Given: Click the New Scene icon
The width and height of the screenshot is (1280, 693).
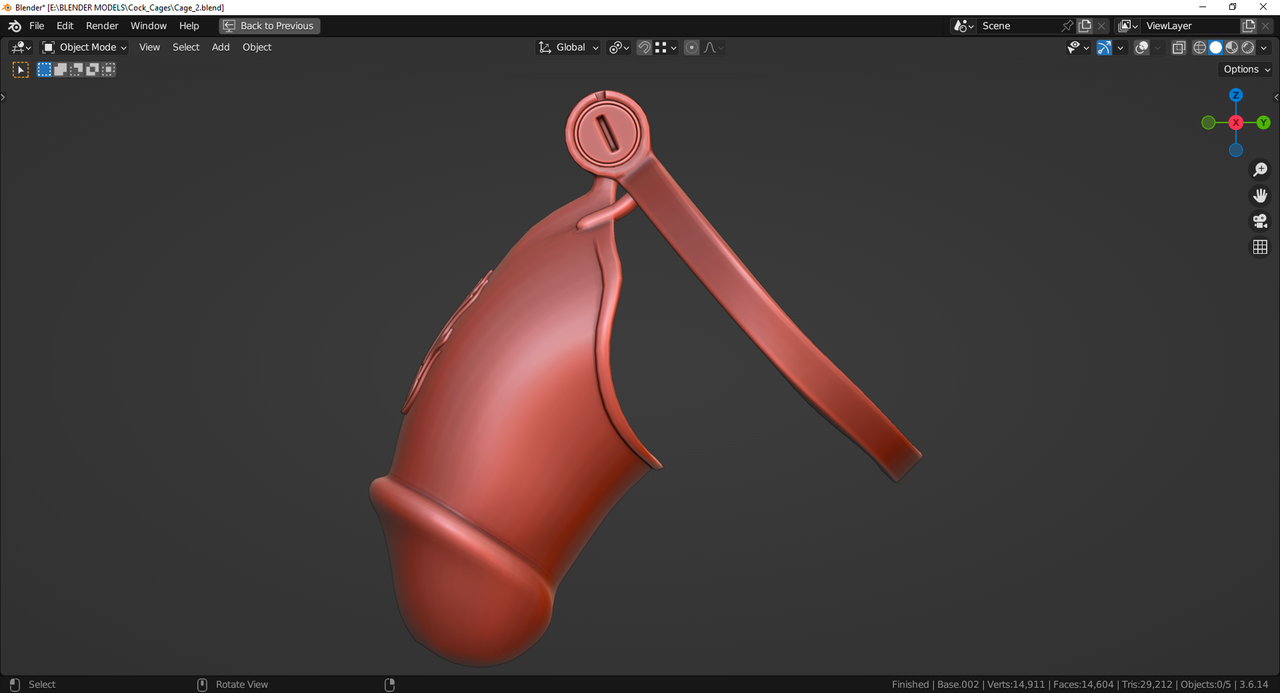Looking at the screenshot, I should (1085, 26).
